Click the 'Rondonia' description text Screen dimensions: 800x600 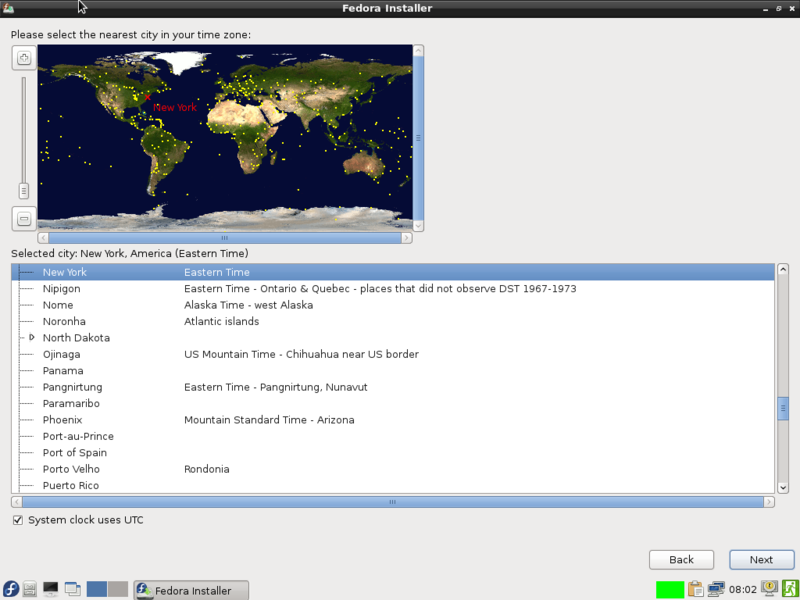207,469
